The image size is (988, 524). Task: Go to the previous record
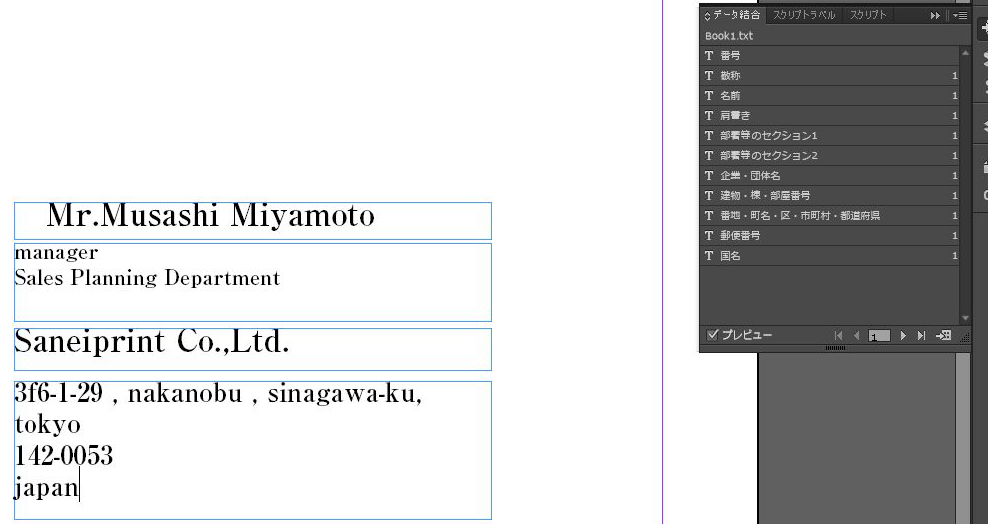point(856,336)
